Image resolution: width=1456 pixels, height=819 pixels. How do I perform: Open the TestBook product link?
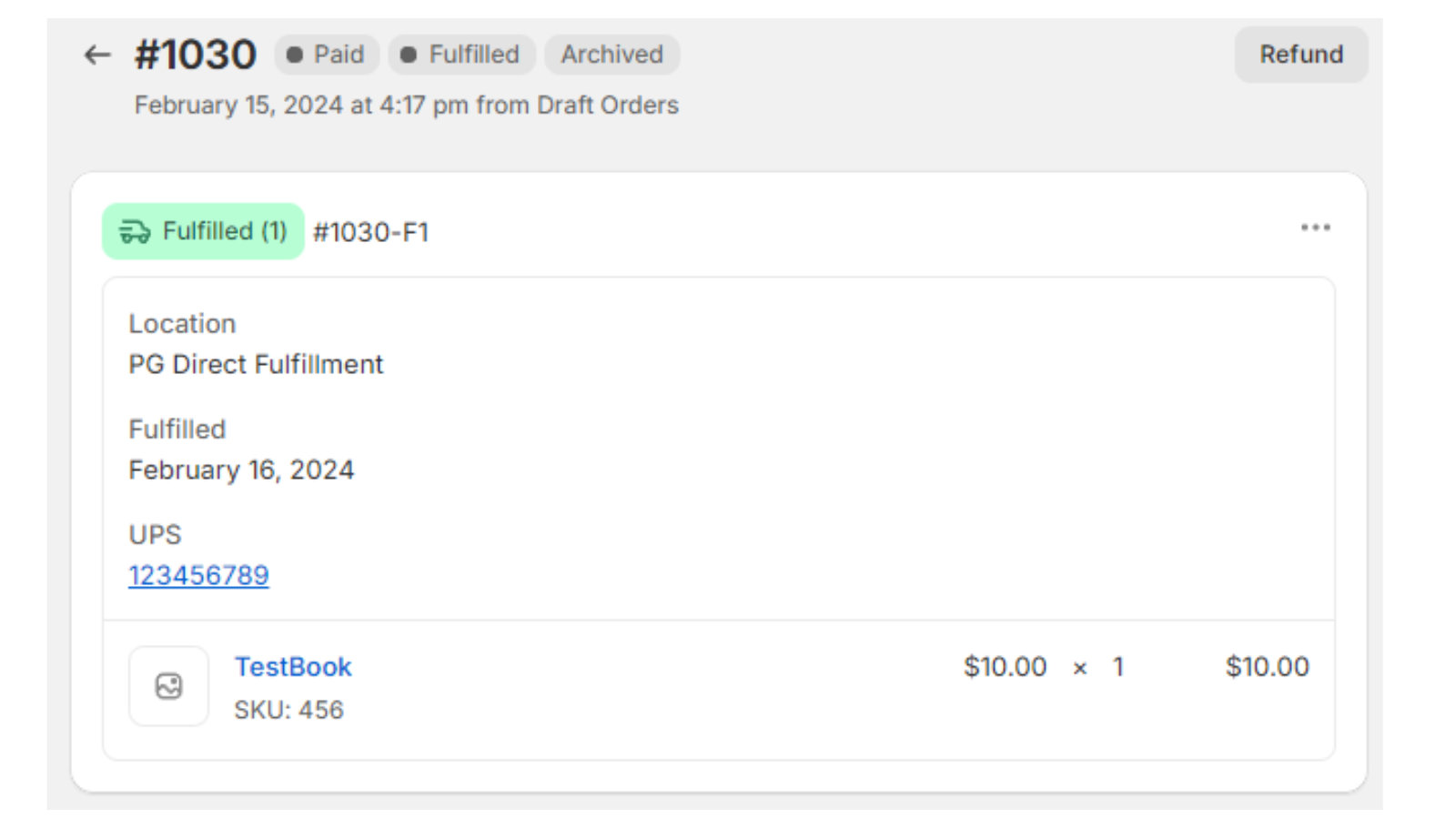coord(293,667)
